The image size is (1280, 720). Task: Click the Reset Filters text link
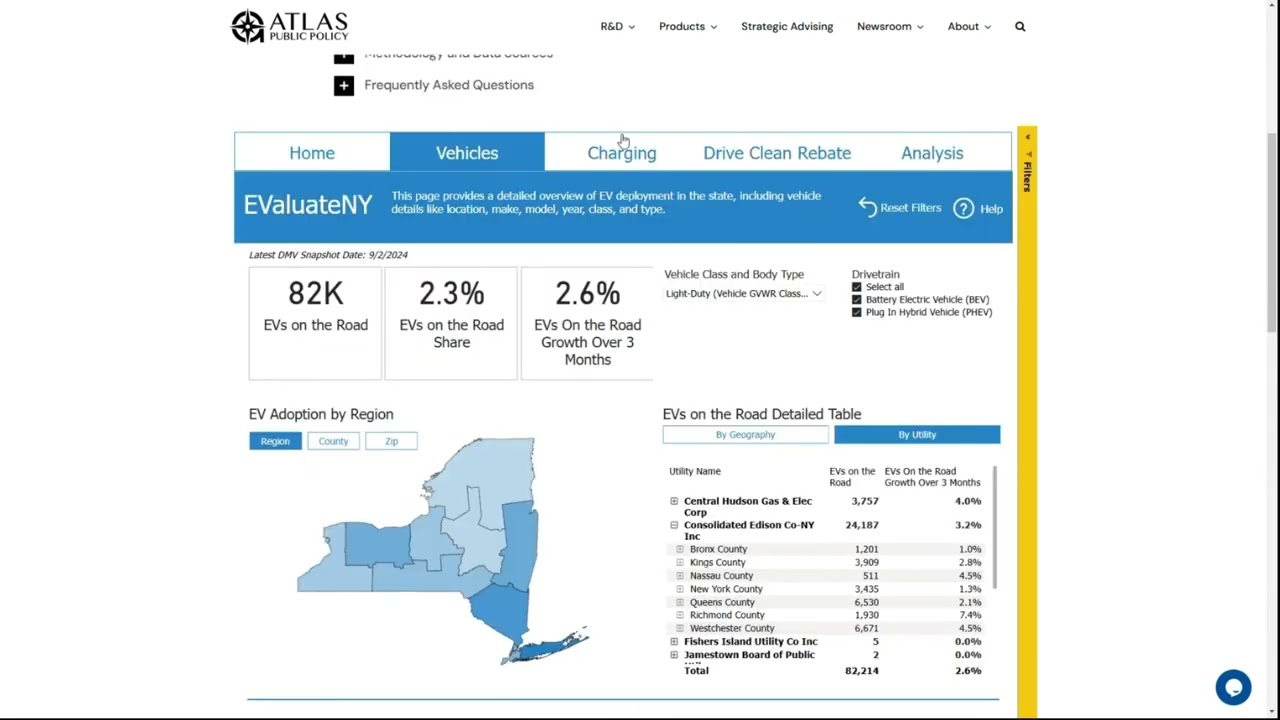click(x=910, y=208)
